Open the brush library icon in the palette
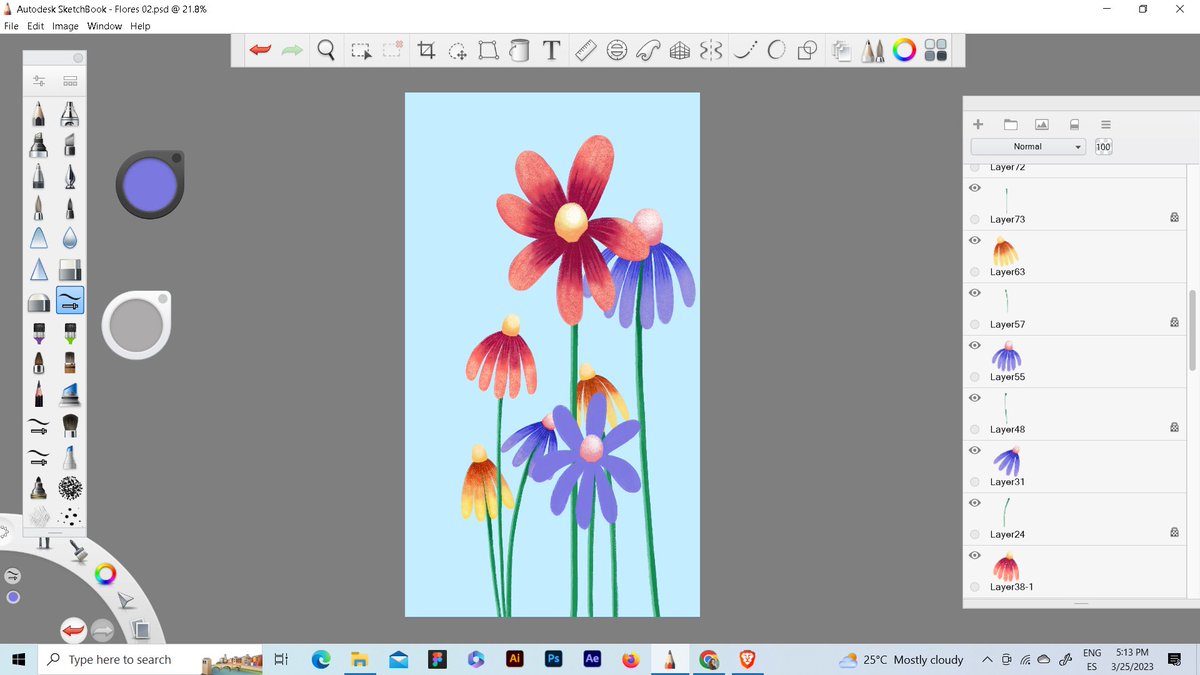The height and width of the screenshot is (675, 1200). click(x=71, y=80)
